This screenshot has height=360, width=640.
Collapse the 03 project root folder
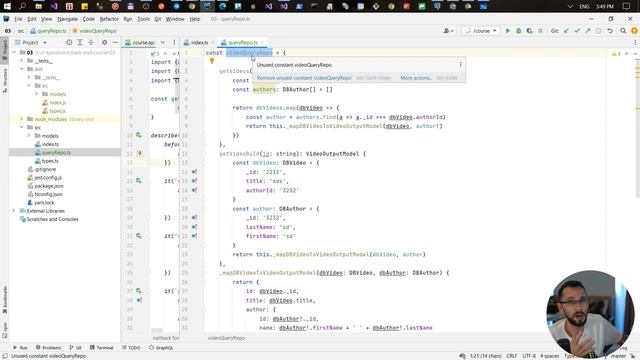pos(14,53)
